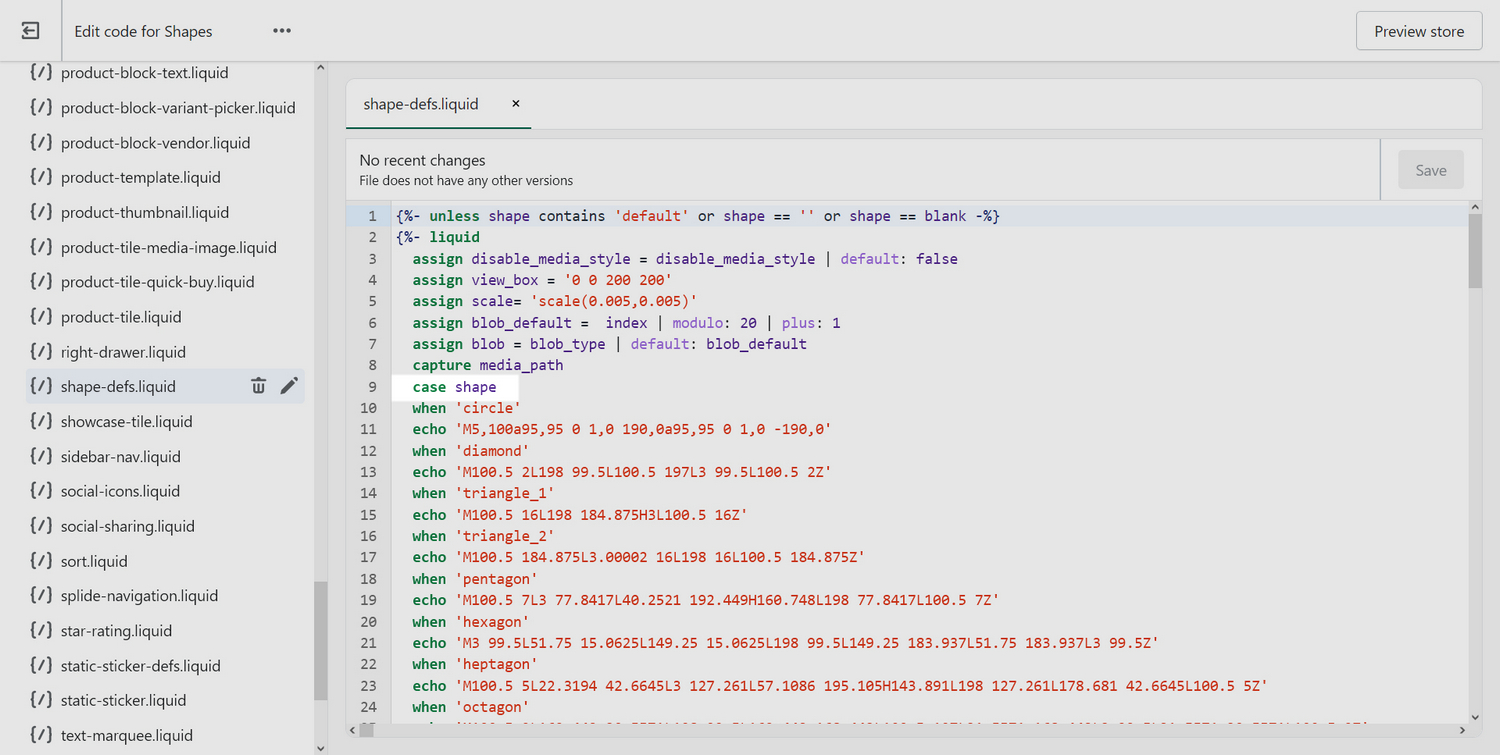Click line number 1 in gutter
1500x755 pixels.
[372, 216]
